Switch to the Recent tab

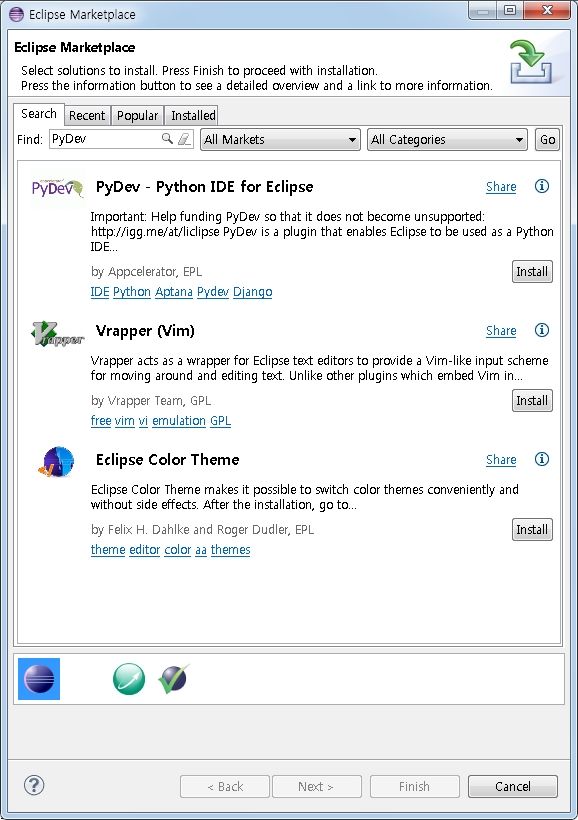tap(87, 116)
